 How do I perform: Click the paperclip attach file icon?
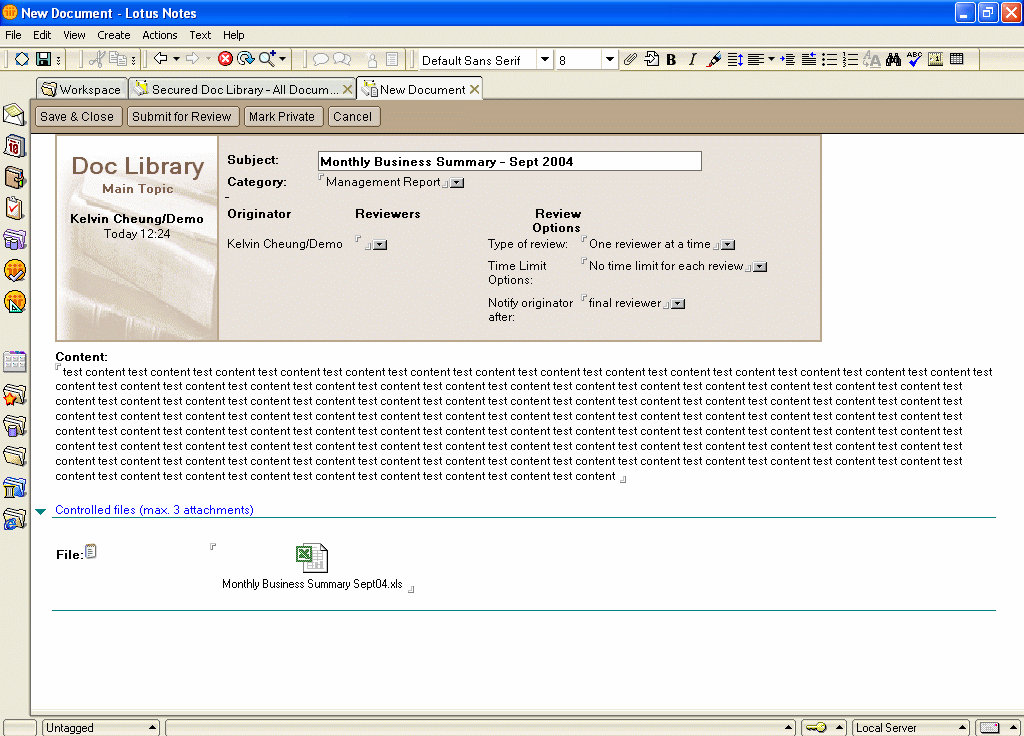click(630, 60)
